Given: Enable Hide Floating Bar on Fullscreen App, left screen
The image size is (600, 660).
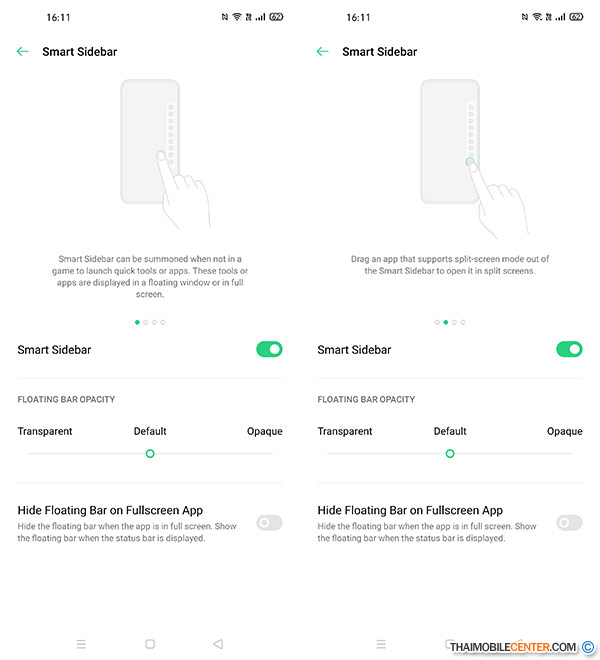Looking at the screenshot, I should [269, 522].
